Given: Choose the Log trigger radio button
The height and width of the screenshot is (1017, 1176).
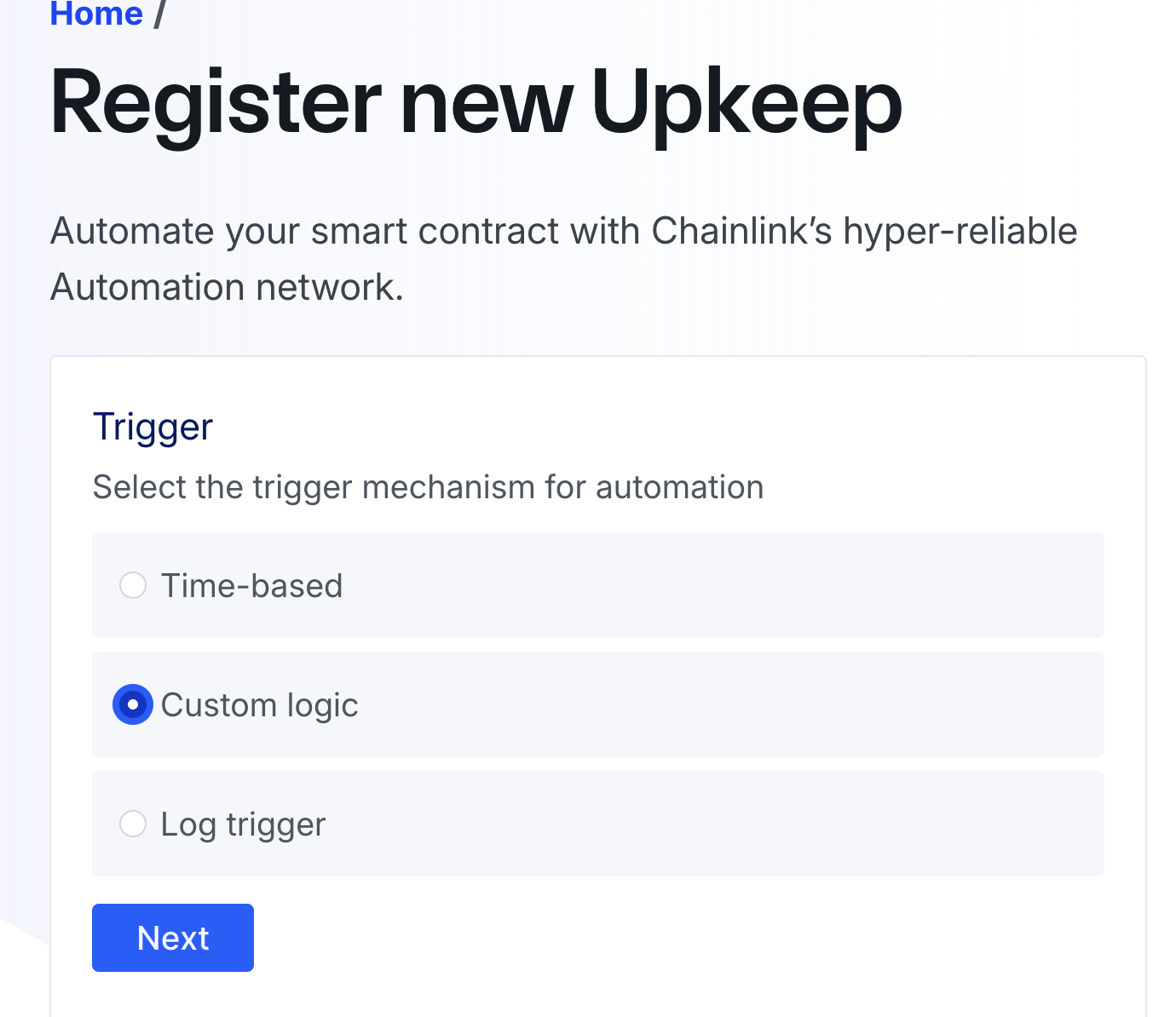Looking at the screenshot, I should click(x=133, y=824).
